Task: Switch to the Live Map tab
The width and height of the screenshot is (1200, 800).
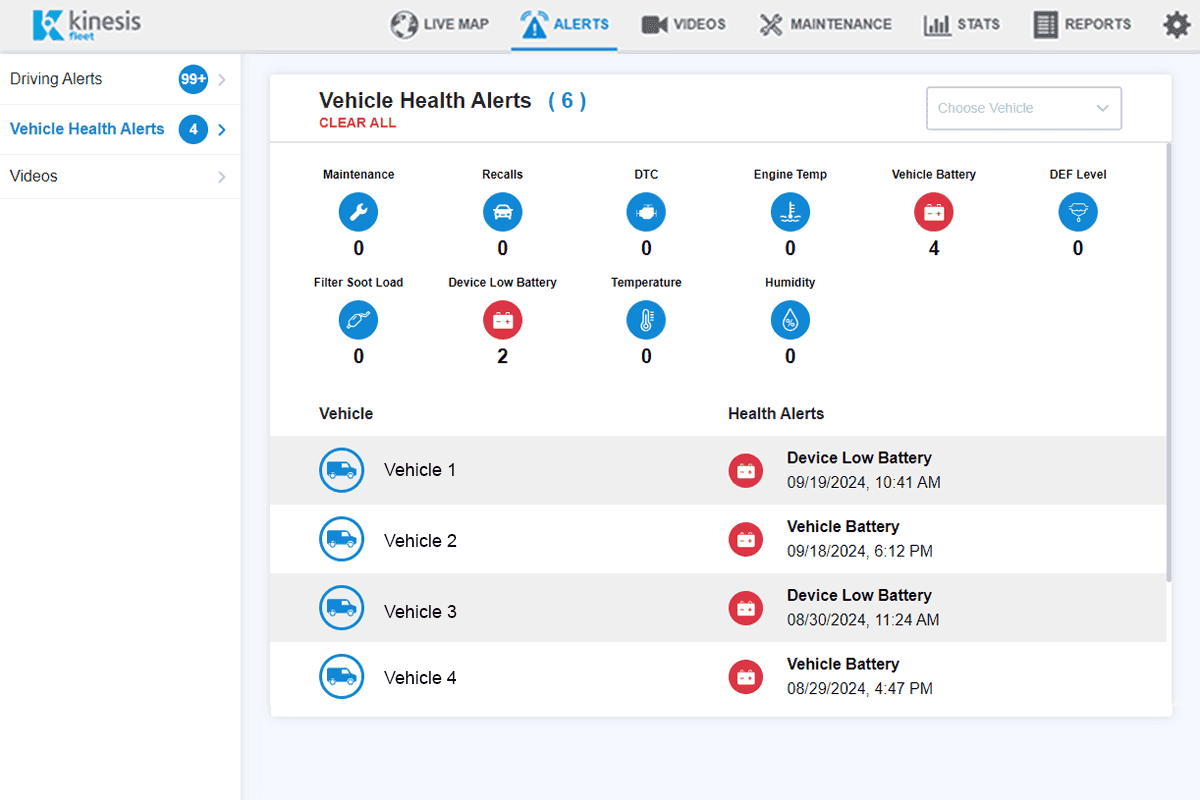Action: tap(439, 25)
